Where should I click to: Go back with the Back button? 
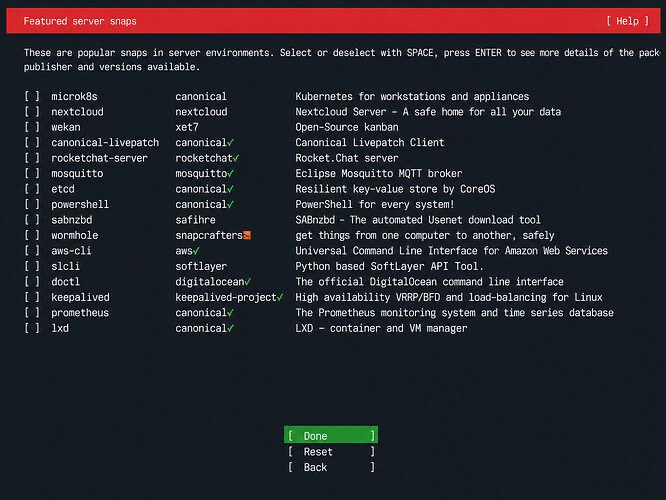[x=331, y=467]
